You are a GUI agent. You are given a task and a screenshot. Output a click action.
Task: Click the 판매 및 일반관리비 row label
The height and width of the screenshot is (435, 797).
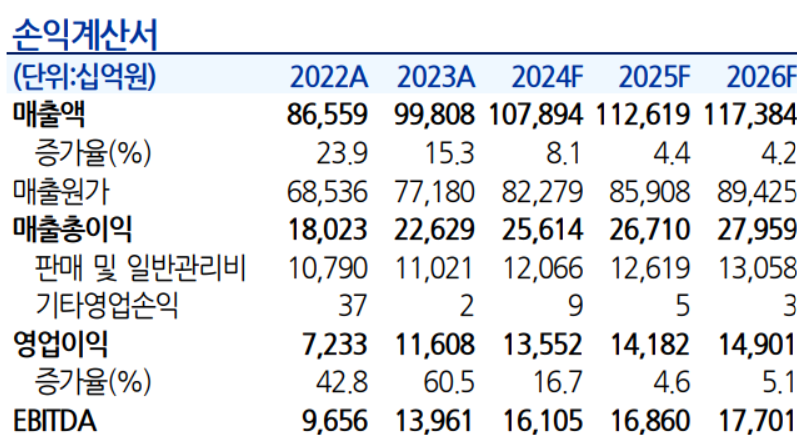click(142, 267)
